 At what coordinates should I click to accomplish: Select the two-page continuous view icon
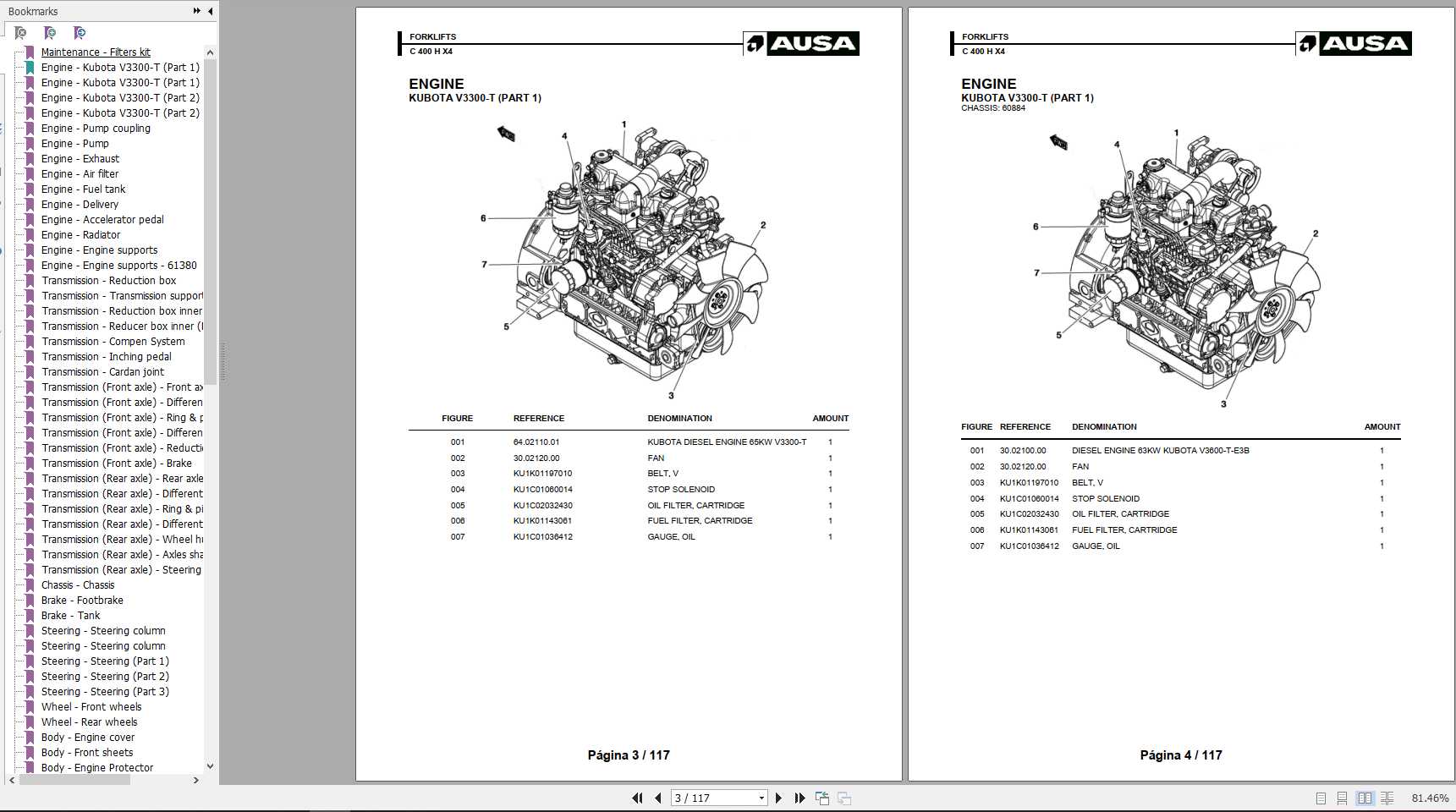click(x=1387, y=798)
